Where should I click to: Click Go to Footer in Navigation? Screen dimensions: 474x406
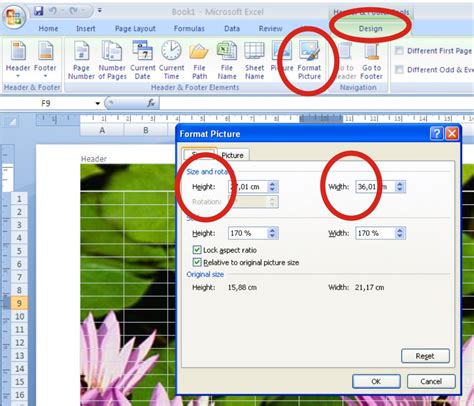371,61
